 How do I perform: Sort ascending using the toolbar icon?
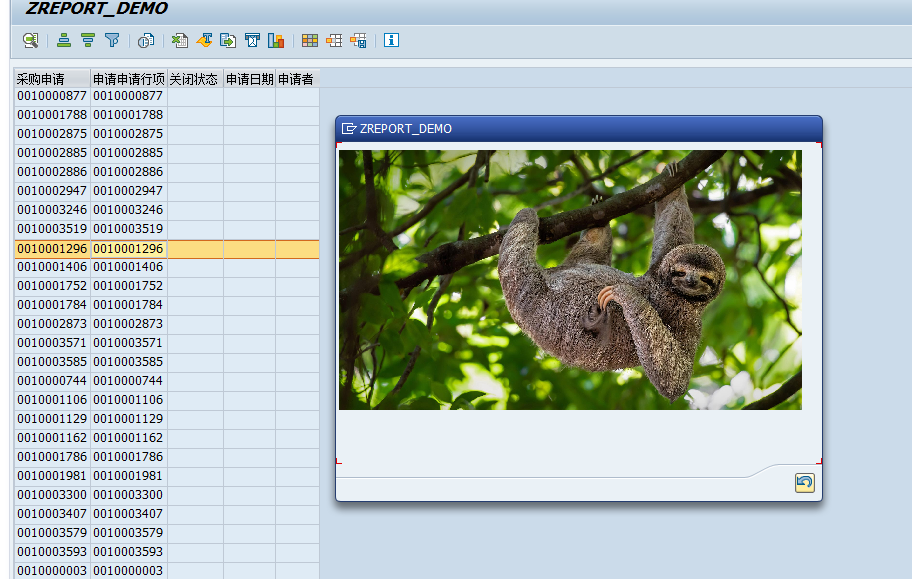64,40
